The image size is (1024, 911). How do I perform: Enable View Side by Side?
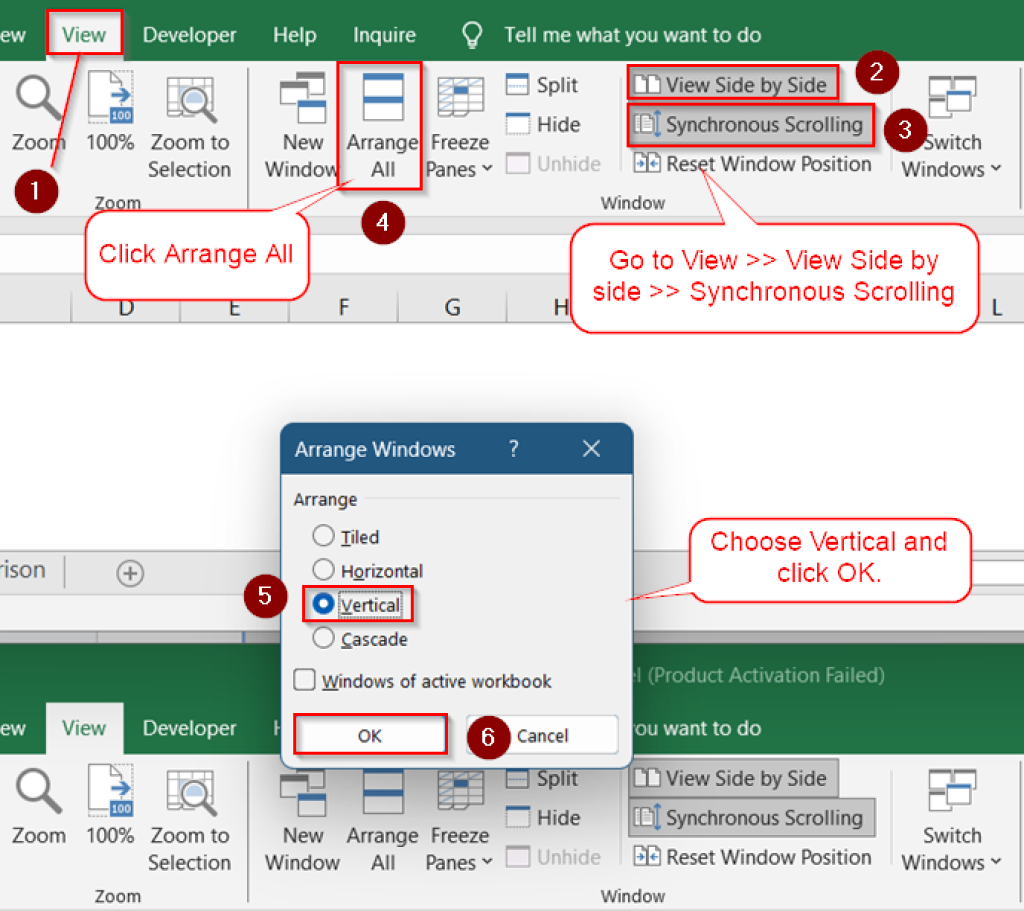click(x=732, y=84)
